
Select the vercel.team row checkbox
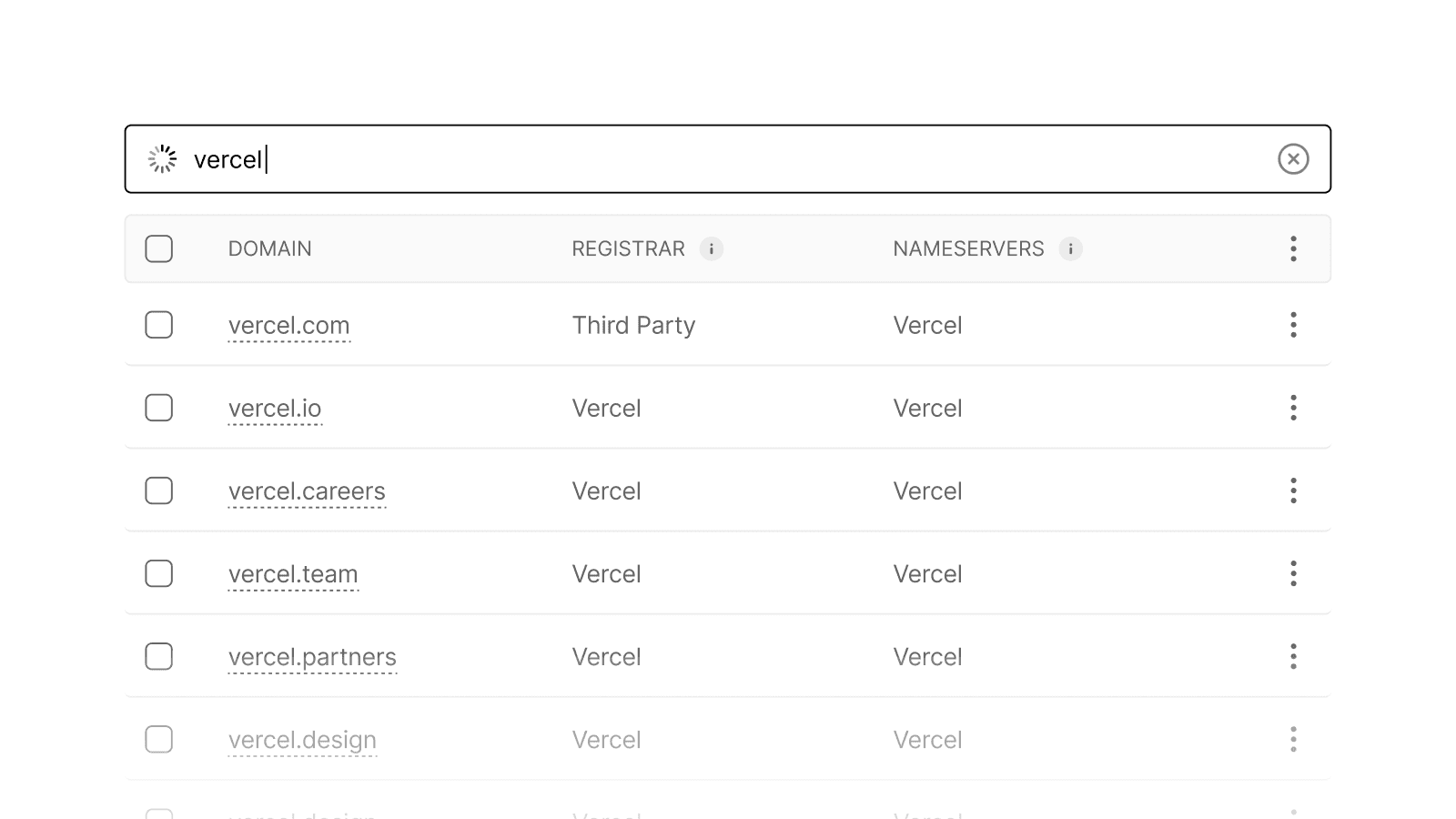(x=158, y=573)
